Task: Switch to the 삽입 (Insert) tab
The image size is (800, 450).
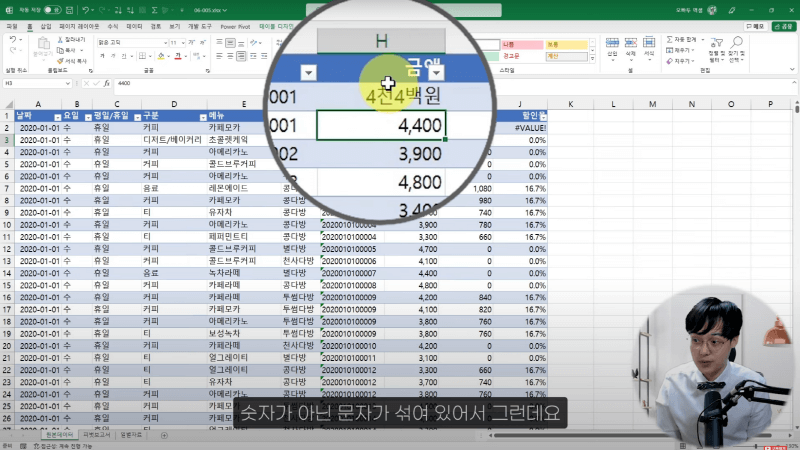Action: click(46, 27)
